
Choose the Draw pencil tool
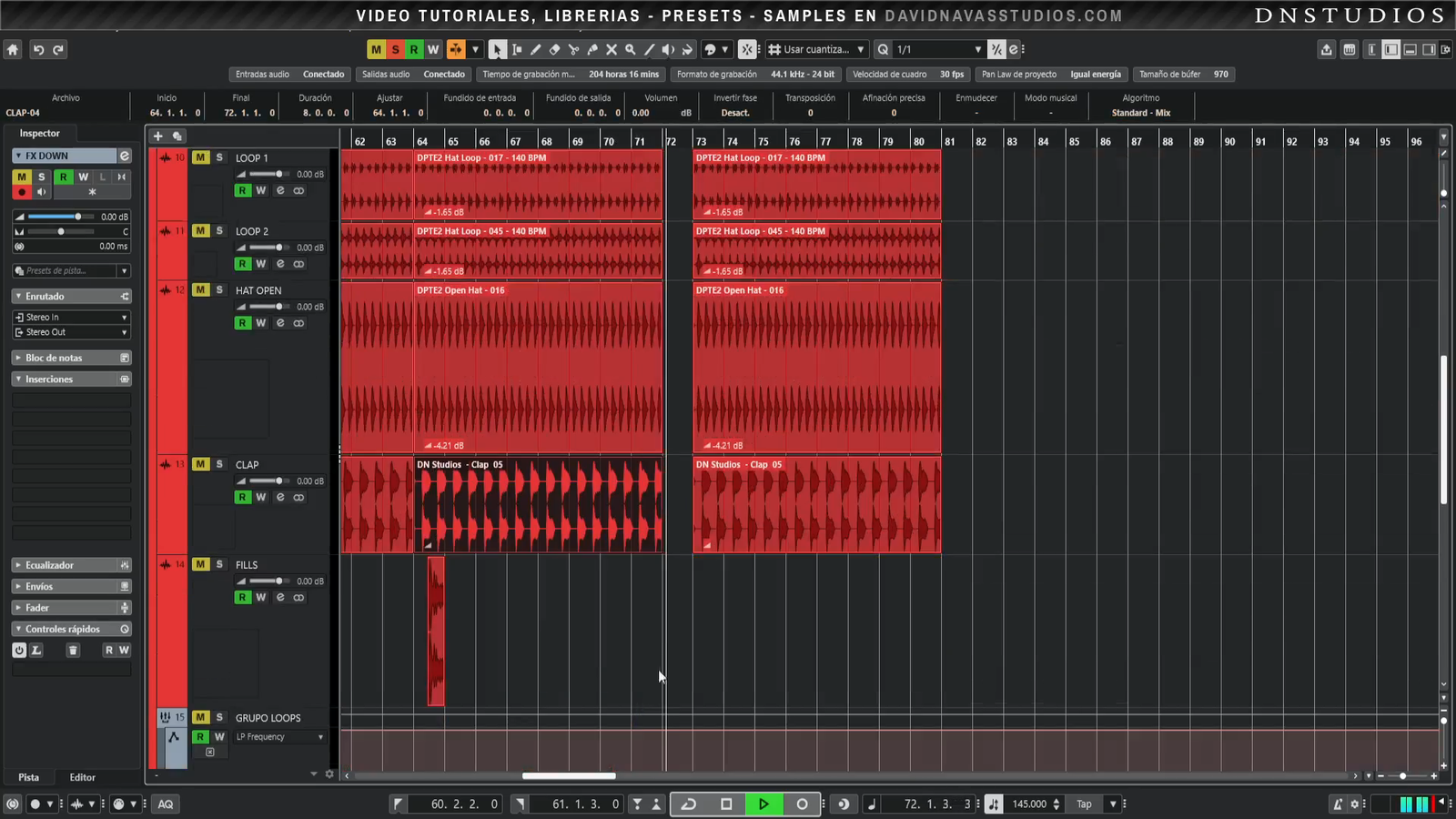click(535, 50)
